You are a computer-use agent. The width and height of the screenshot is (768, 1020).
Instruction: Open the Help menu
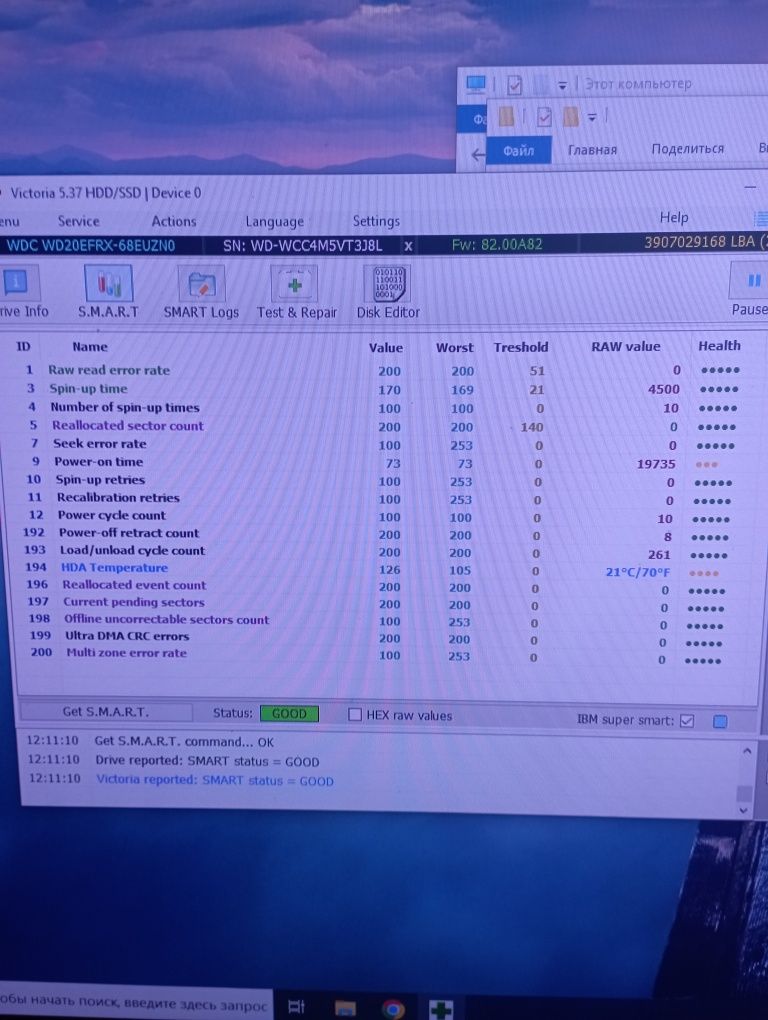pyautogui.click(x=674, y=217)
